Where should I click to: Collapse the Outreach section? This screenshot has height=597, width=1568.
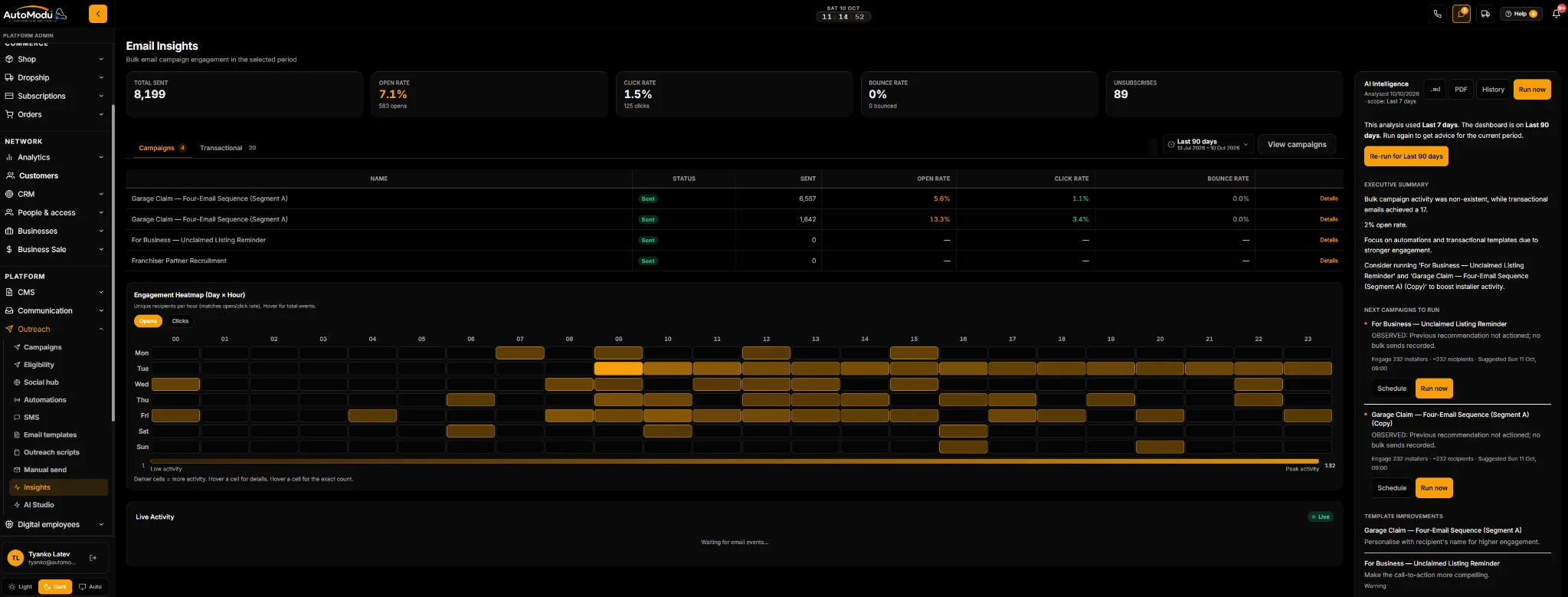click(54, 329)
